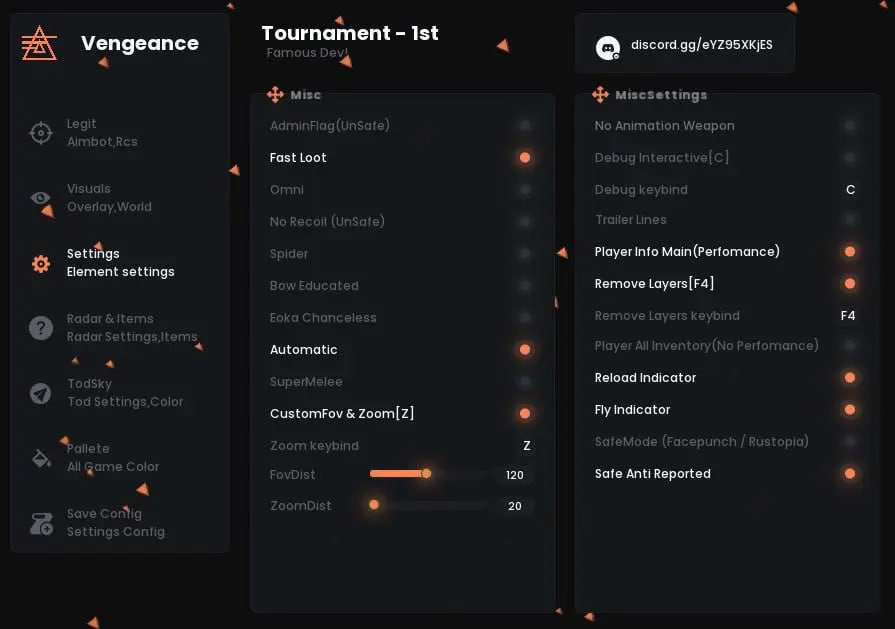Turn off Reload Indicator toggle

(x=849, y=378)
